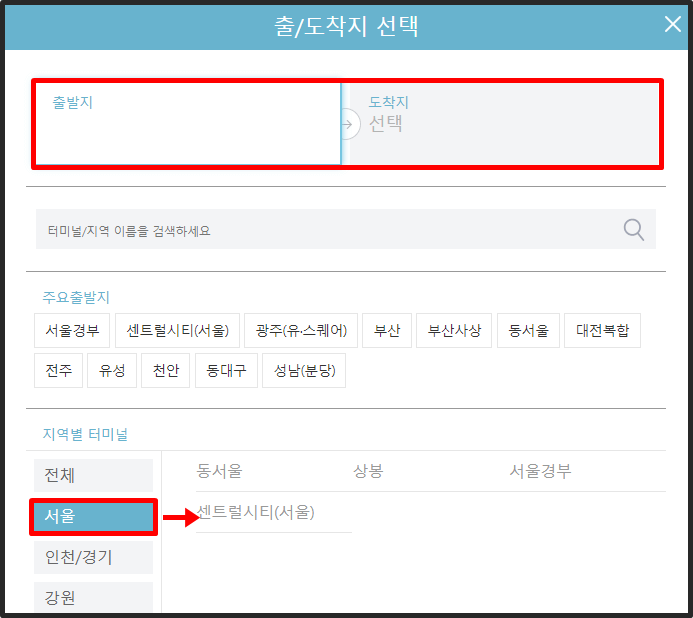This screenshot has height=618, width=693.
Task: Pick 상봉 in the regional terminal list
Action: click(x=368, y=471)
